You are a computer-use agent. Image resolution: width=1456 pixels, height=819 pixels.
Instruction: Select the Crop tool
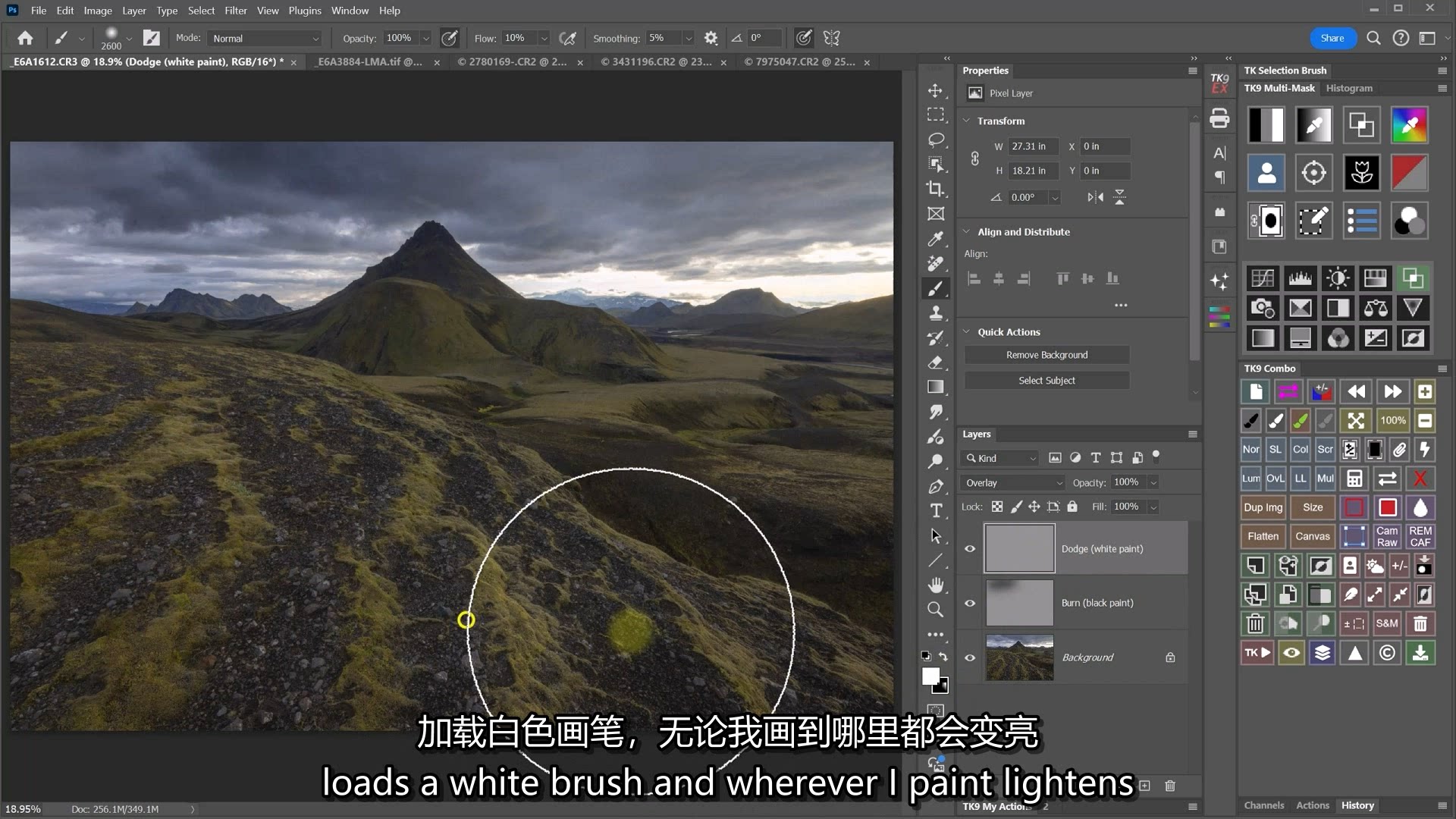936,189
